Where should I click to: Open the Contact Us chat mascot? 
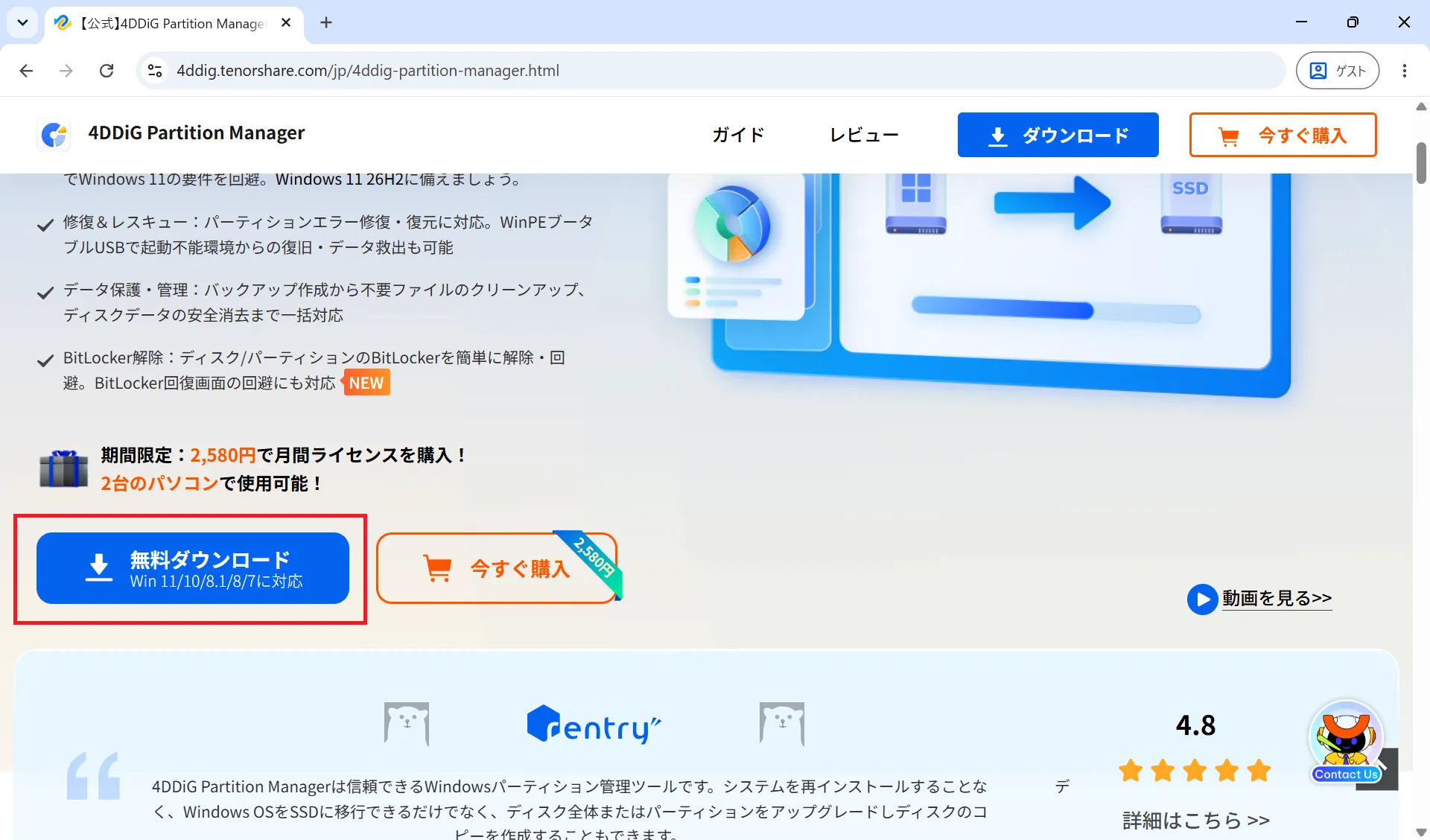(1346, 742)
